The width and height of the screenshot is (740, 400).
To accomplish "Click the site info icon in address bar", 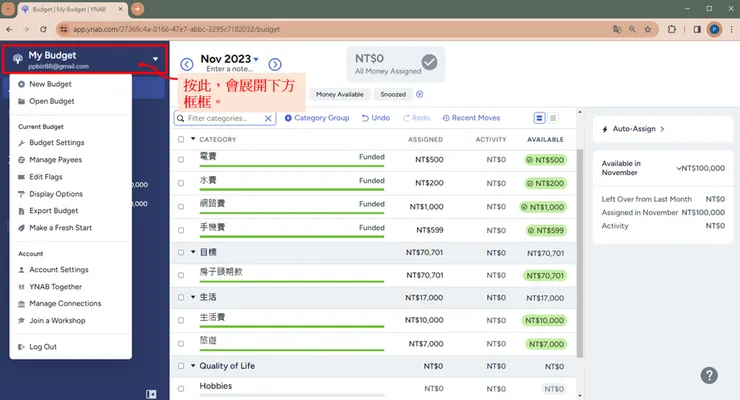I will (x=64, y=29).
